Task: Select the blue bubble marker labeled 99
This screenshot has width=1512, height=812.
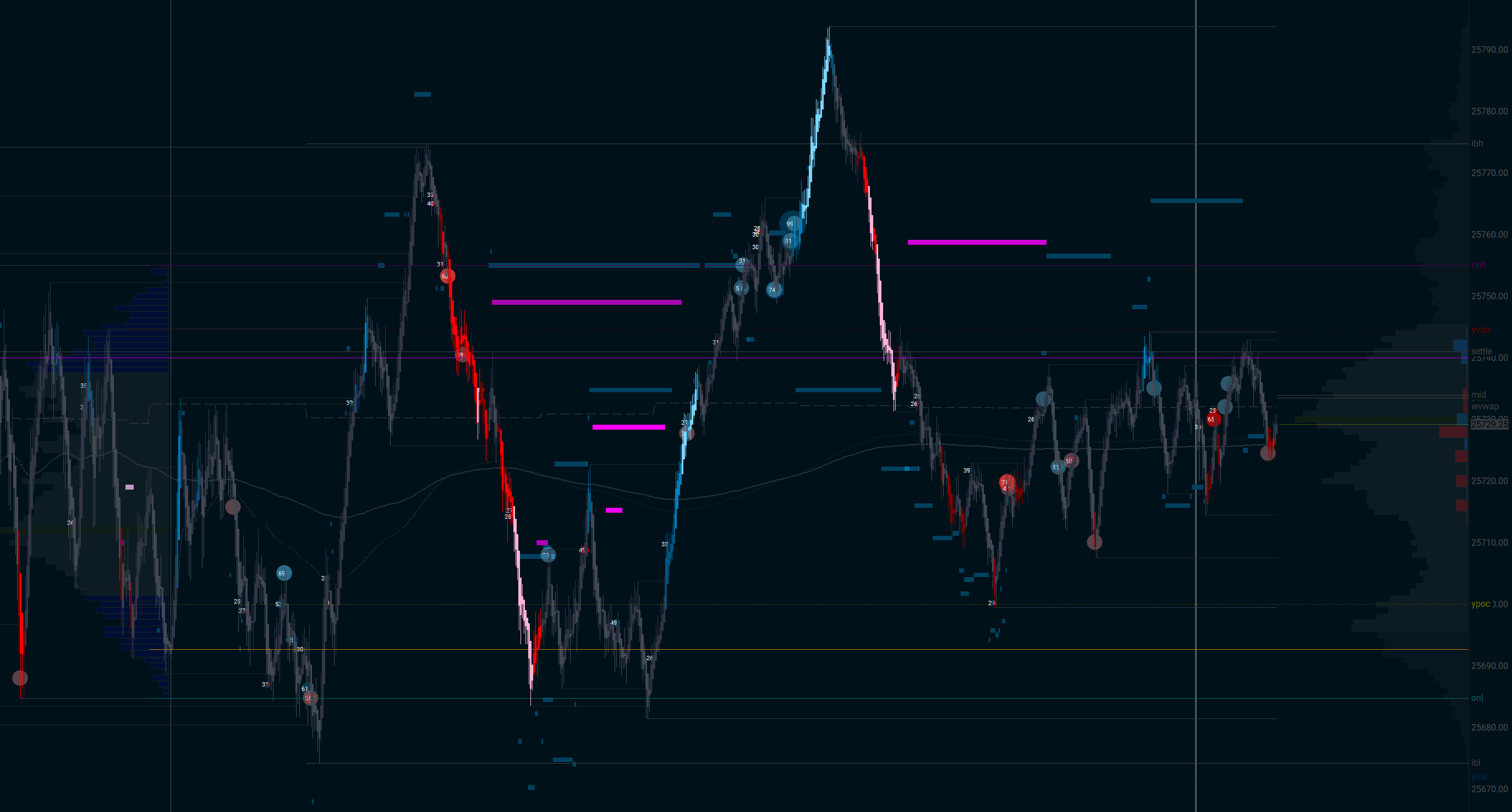Action: (792, 223)
